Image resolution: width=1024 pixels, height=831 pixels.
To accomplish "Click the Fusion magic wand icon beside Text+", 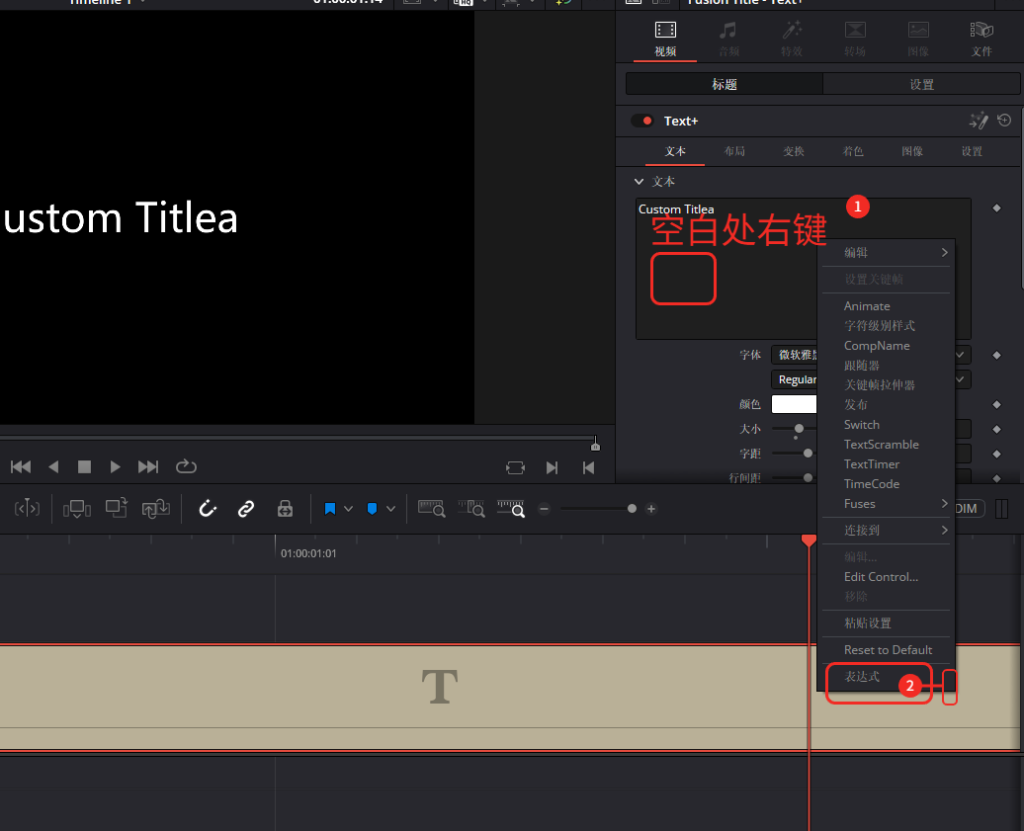I will point(978,121).
